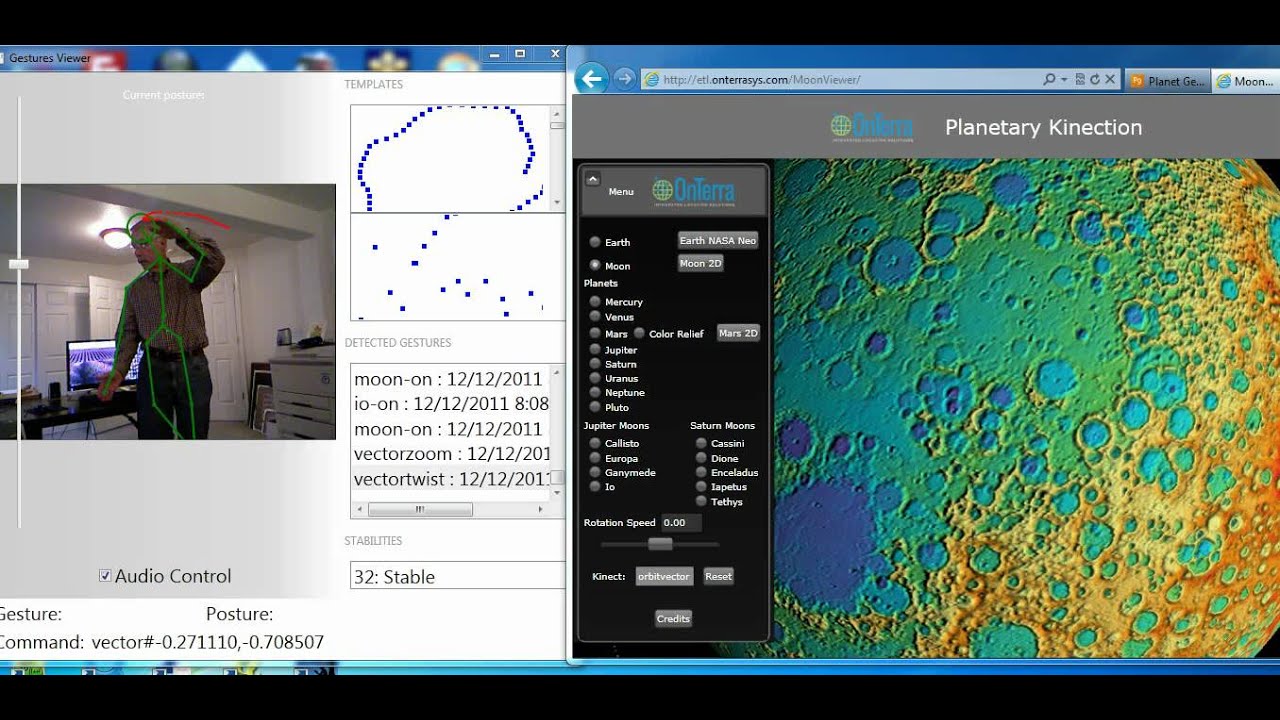The image size is (1280, 720).
Task: Stop page loading with the X icon
Action: (x=1110, y=80)
